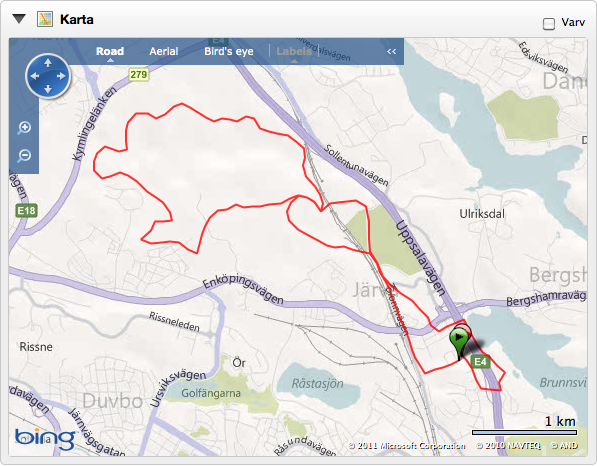Zoom out with the minus magnifier icon
The width and height of the screenshot is (597, 466).
point(24,156)
